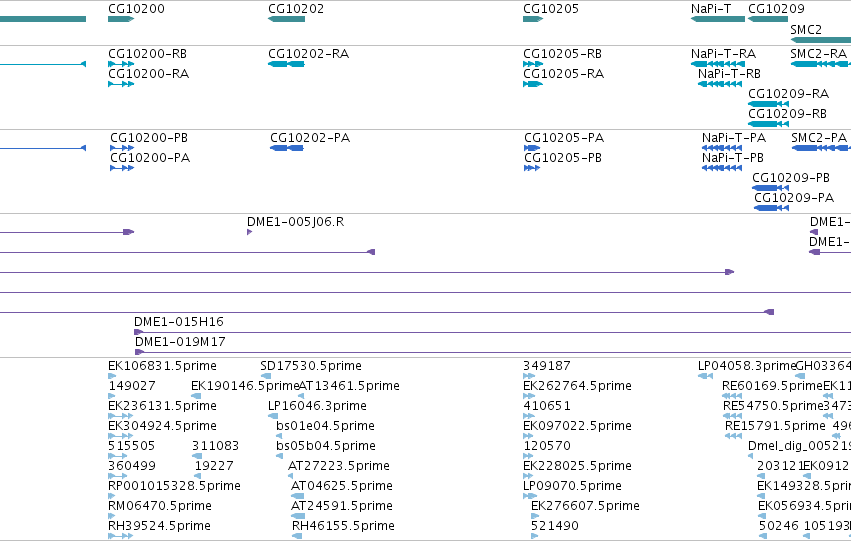The height and width of the screenshot is (541, 851).
Task: Click protein NaPi-T-PB
Action: pos(722,168)
